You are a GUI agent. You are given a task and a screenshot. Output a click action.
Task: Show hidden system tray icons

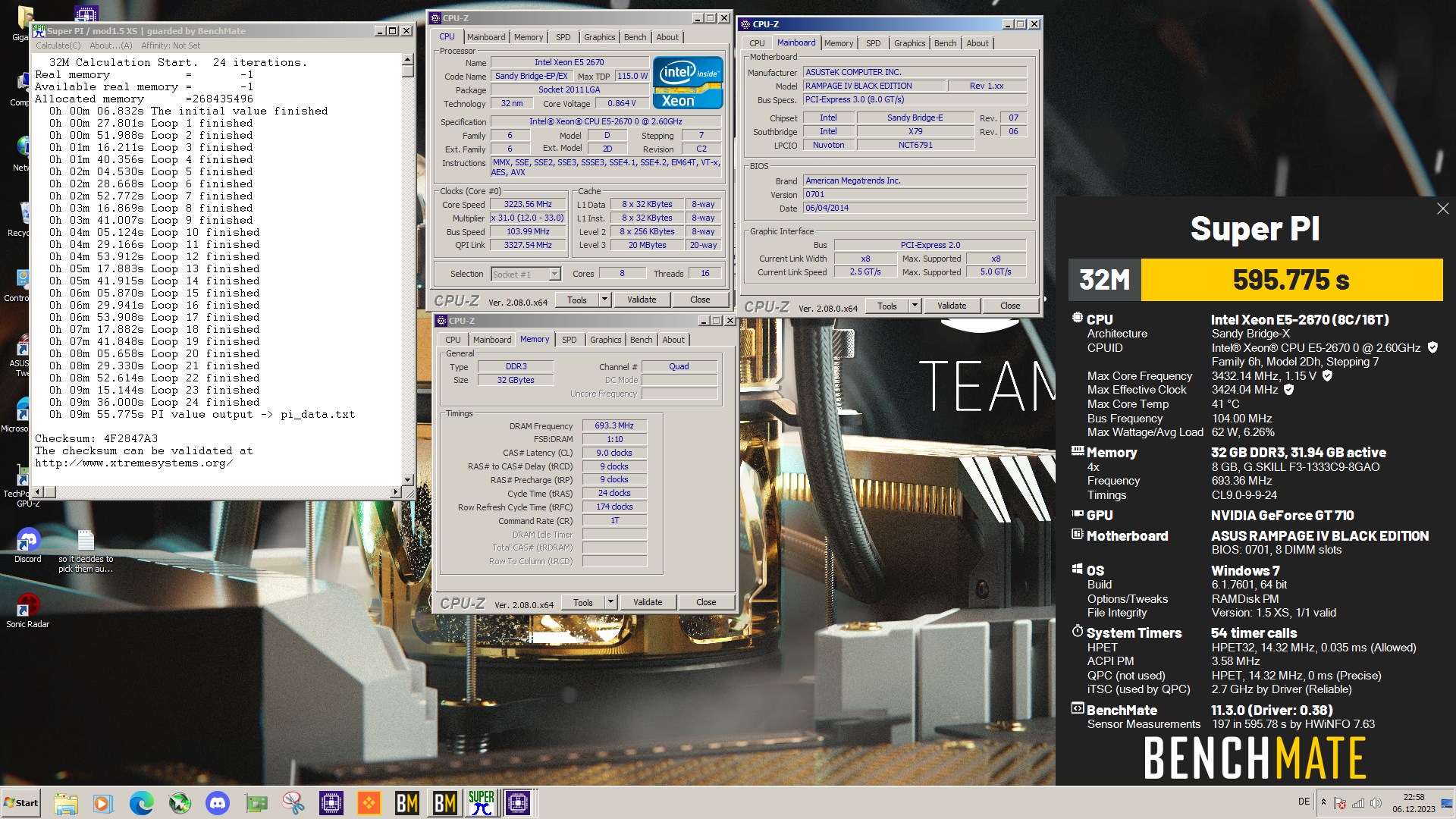point(1323,802)
